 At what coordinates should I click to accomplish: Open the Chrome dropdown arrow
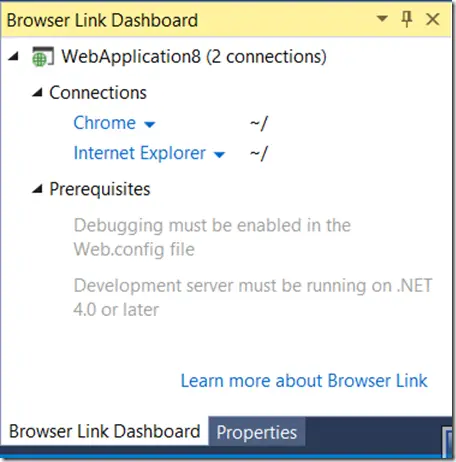(x=150, y=125)
